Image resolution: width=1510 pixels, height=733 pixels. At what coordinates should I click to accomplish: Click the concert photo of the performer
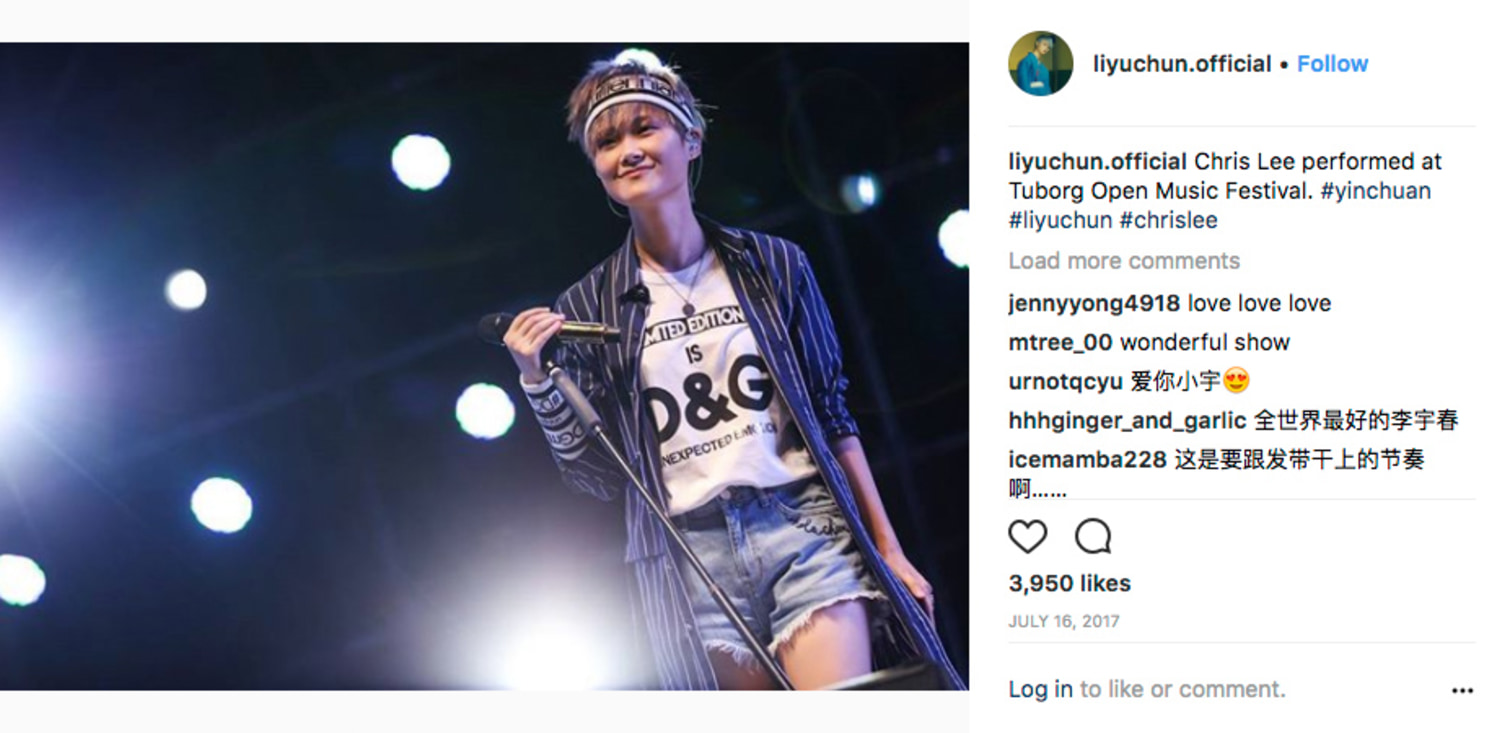click(484, 366)
